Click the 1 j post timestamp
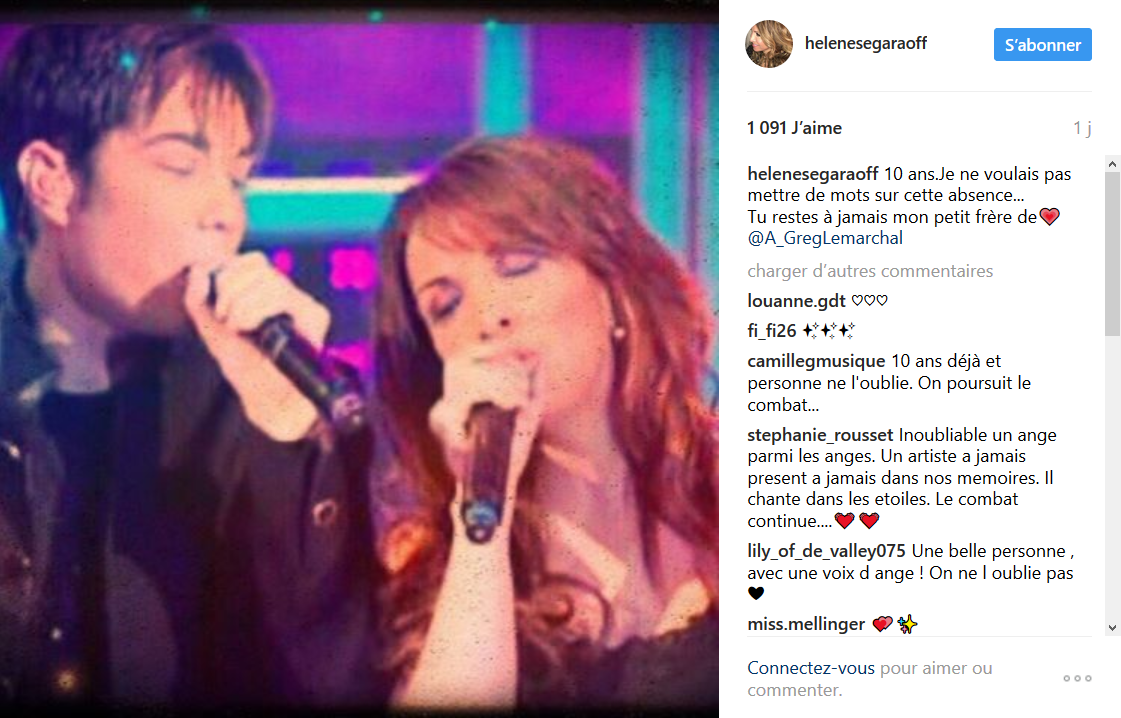 pyautogui.click(x=1082, y=128)
